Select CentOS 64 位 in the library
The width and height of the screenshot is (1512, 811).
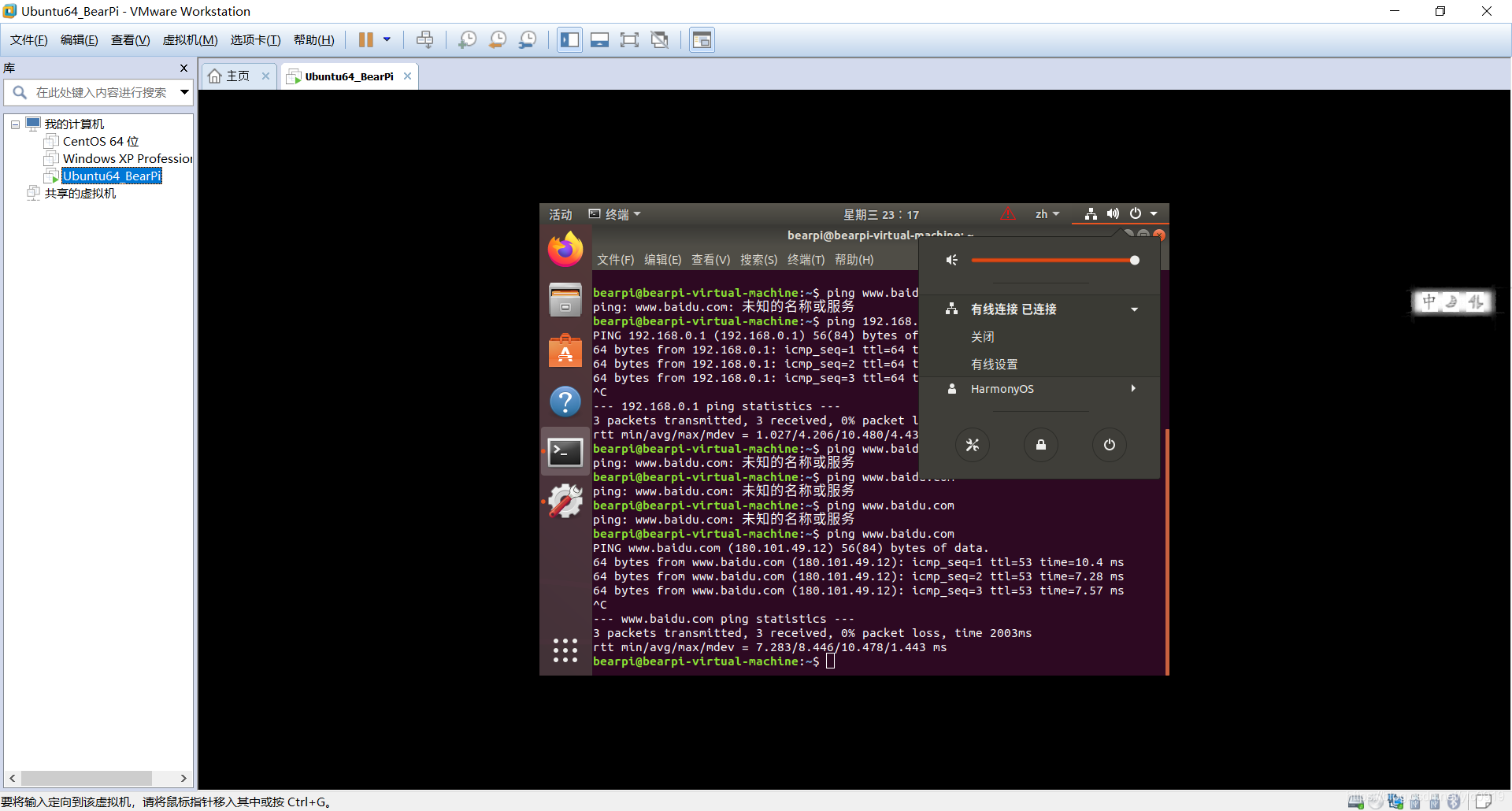tap(101, 142)
